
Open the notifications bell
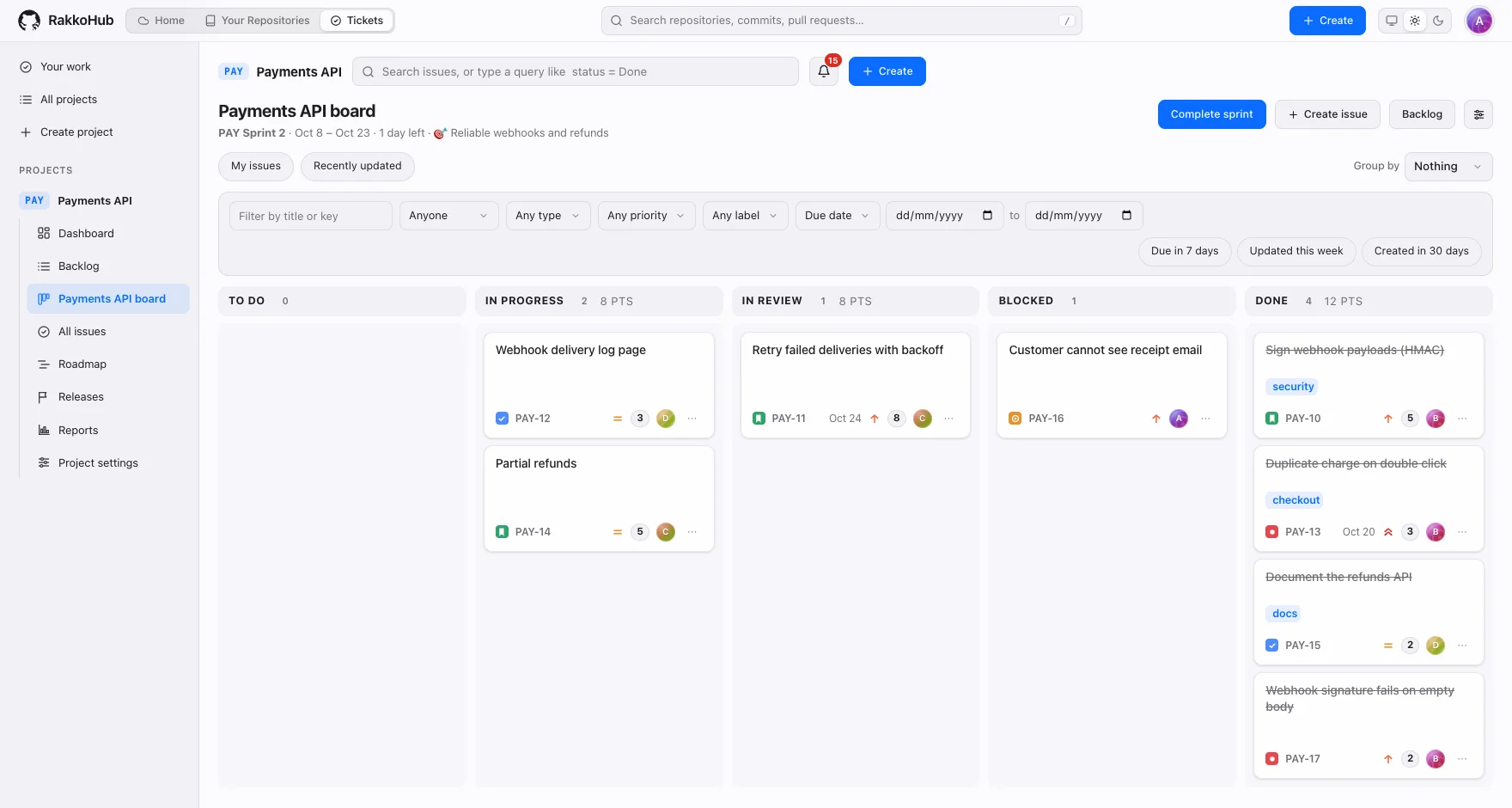(x=823, y=71)
